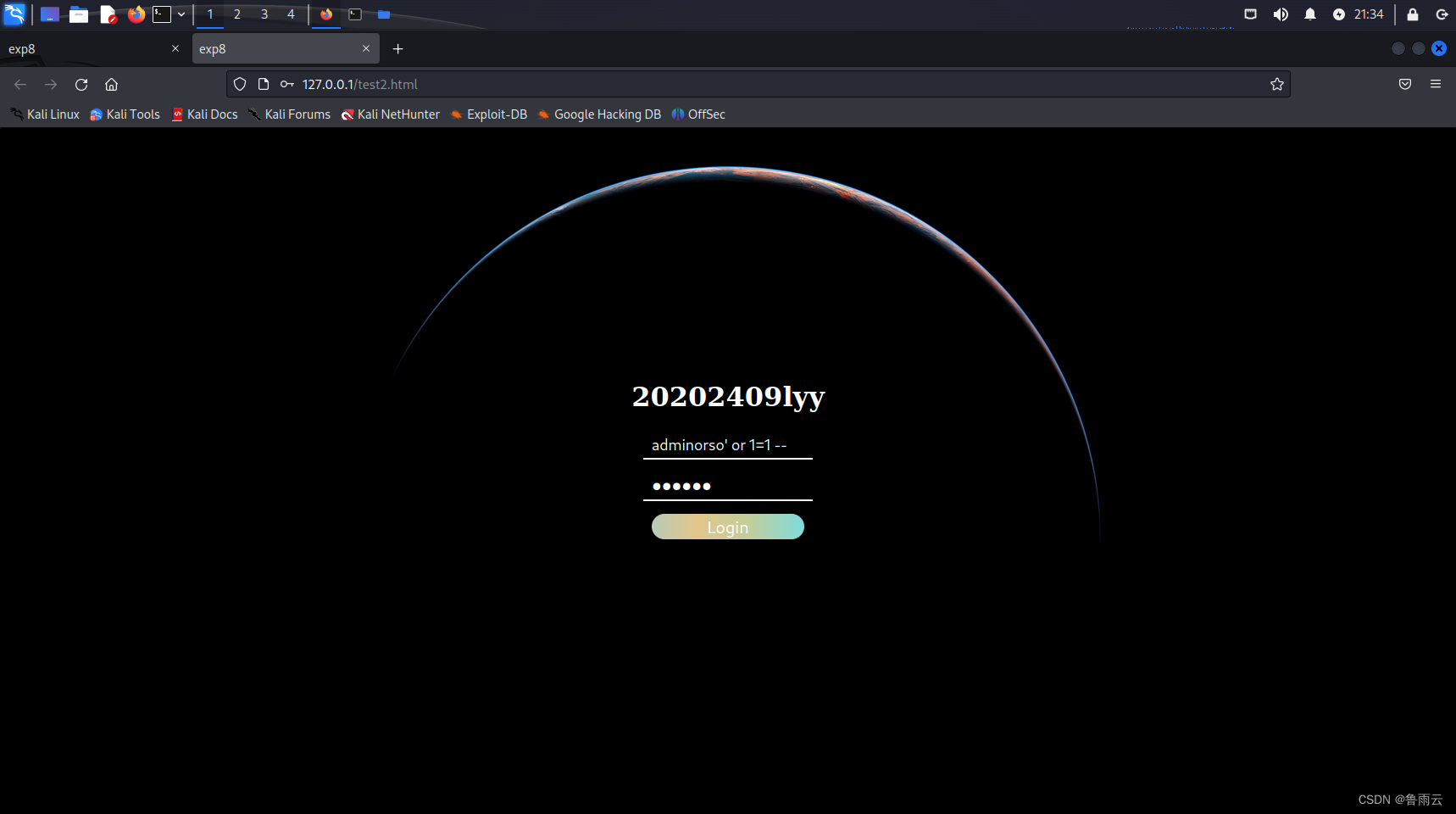Viewport: 1456px width, 814px height.
Task: Click the password field
Action: point(728,487)
